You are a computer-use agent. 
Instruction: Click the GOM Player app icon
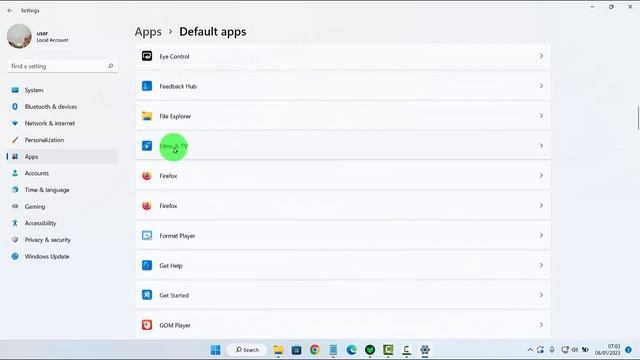coord(147,325)
